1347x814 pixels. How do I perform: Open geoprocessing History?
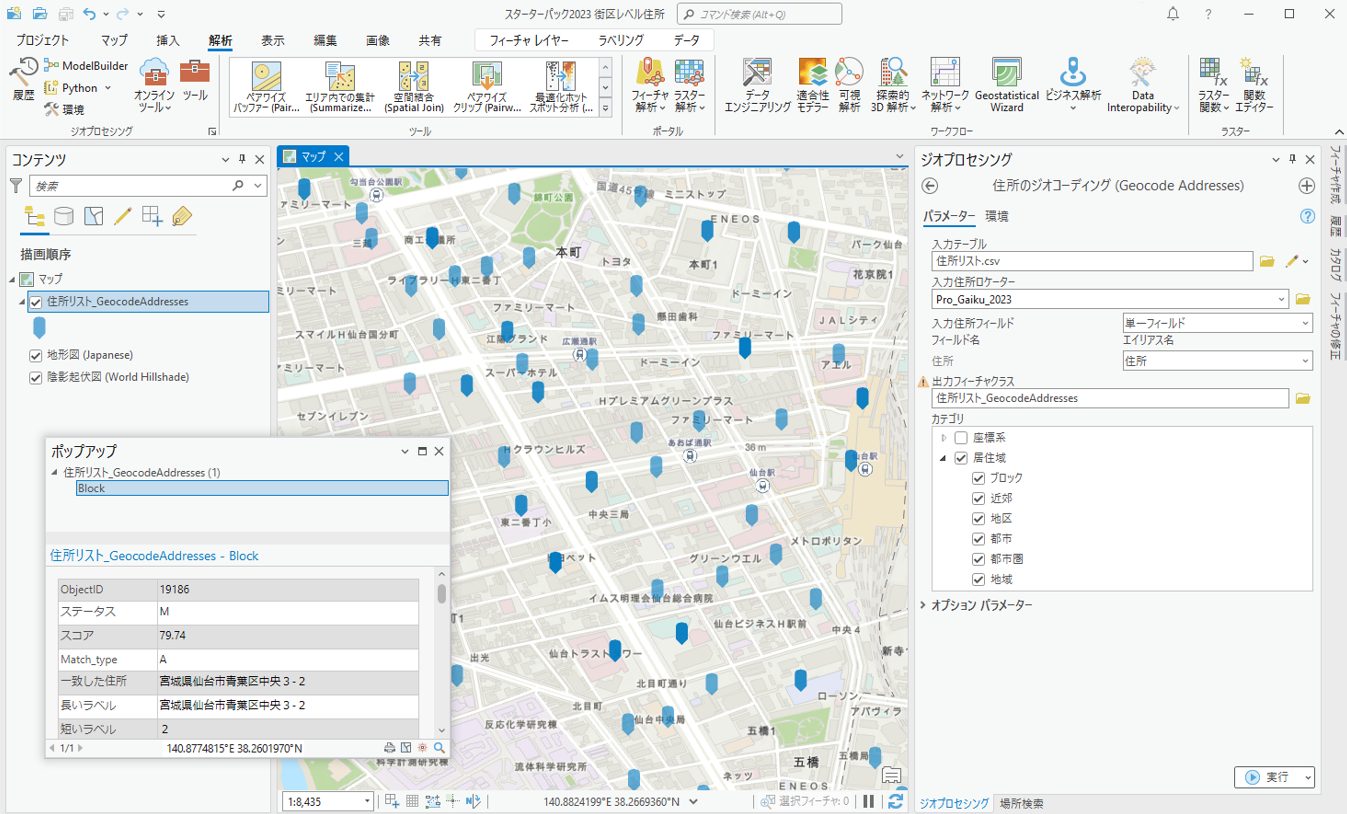click(x=24, y=80)
